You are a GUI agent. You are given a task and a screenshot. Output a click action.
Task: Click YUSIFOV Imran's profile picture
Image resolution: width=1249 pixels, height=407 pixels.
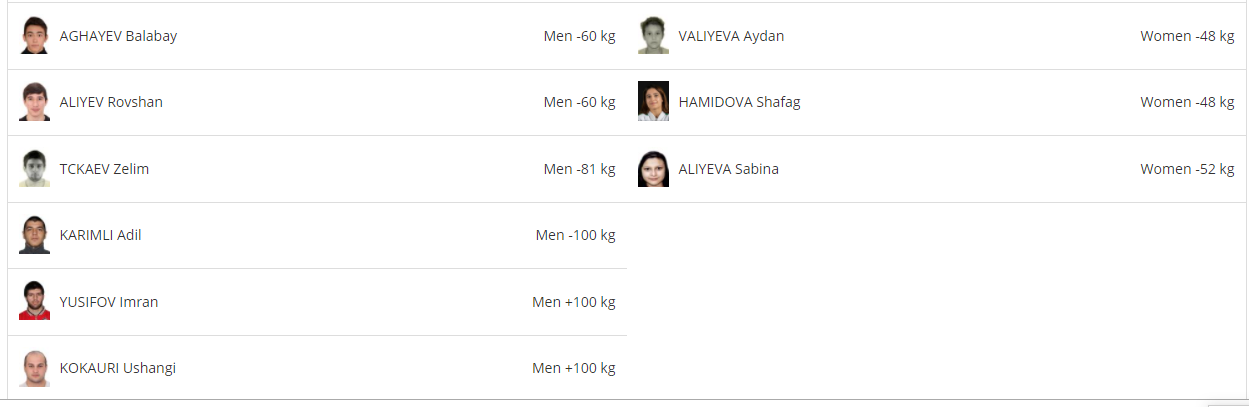[x=34, y=301]
